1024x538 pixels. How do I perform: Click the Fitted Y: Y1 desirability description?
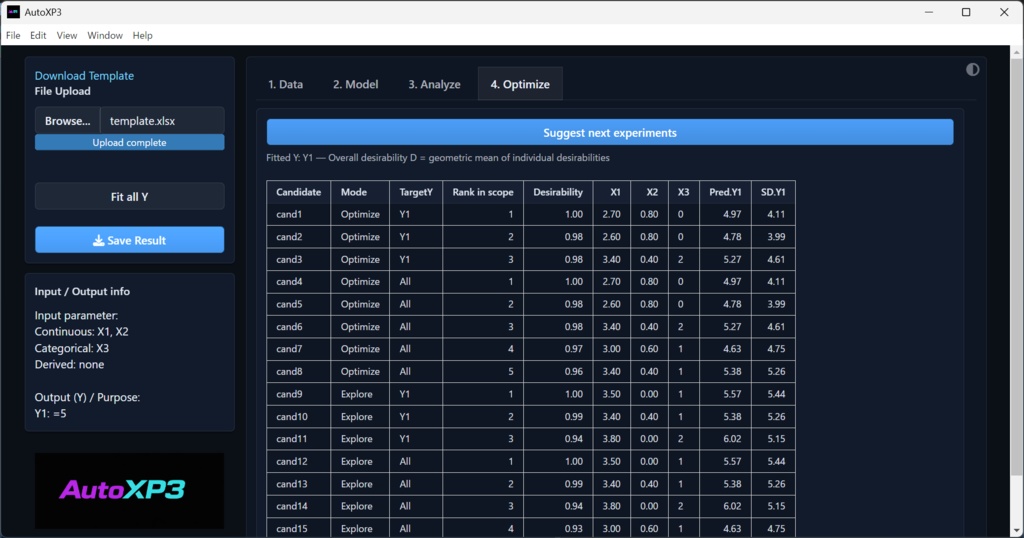(438, 157)
